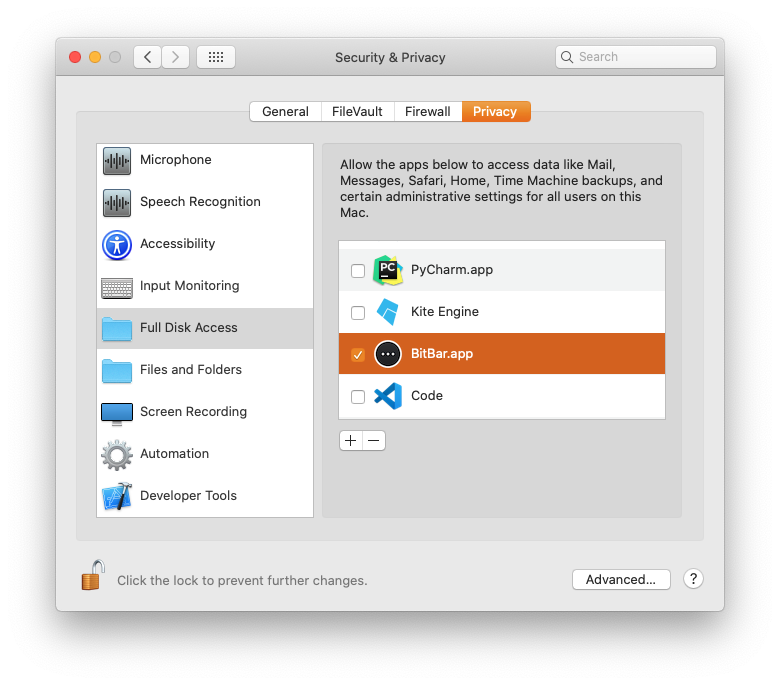The height and width of the screenshot is (685, 780).
Task: Click the Files and Folders folder icon
Action: [117, 371]
